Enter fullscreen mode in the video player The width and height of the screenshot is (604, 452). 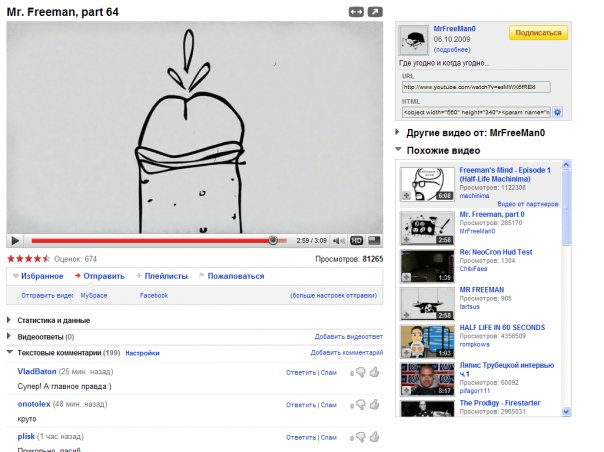373,241
